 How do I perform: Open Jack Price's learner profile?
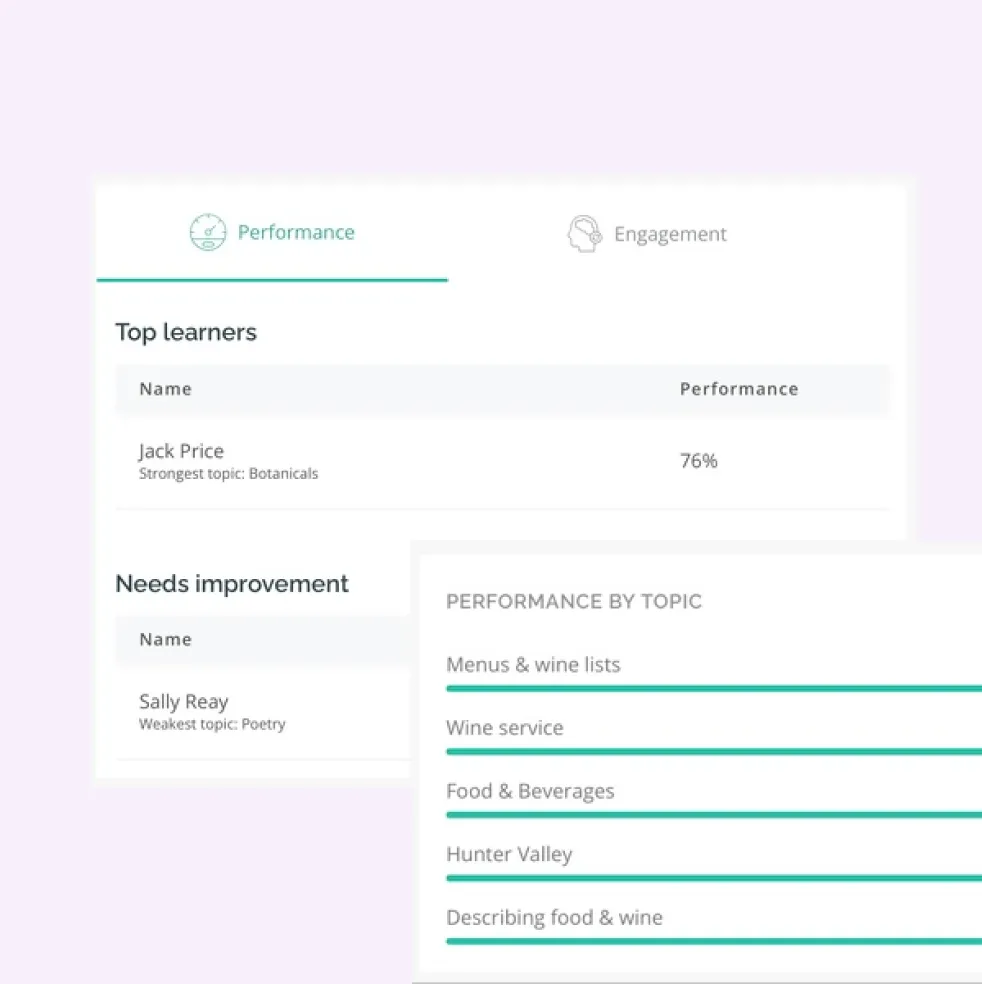(181, 451)
